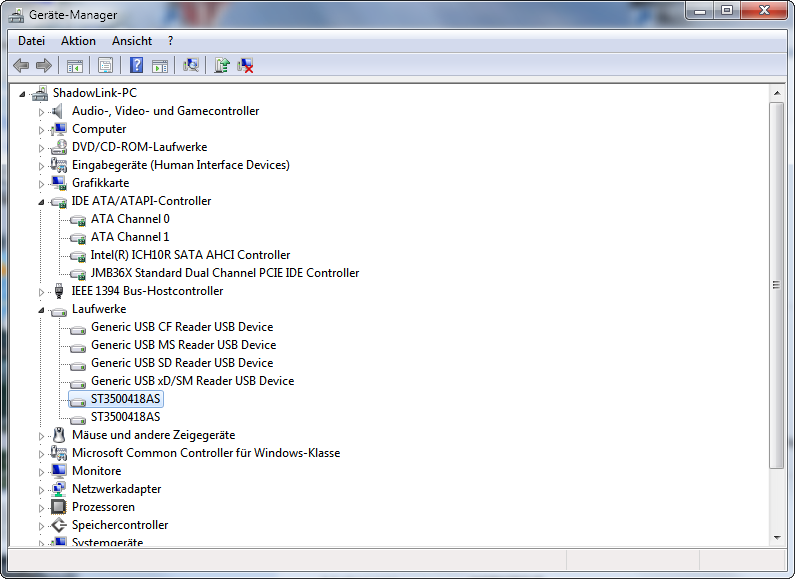Select Generic USB CF Reader USB Device
Viewport: 795px width, 579px height.
click(x=182, y=327)
